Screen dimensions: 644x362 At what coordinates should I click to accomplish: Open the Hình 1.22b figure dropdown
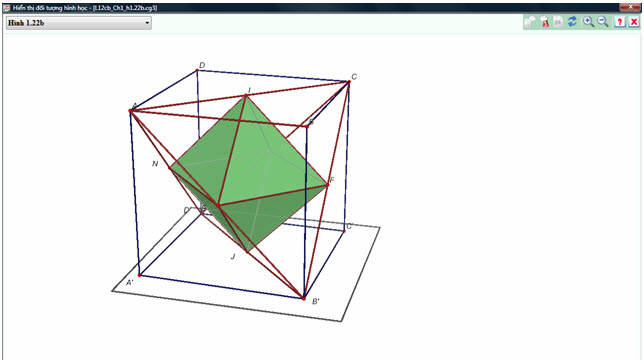coord(78,23)
